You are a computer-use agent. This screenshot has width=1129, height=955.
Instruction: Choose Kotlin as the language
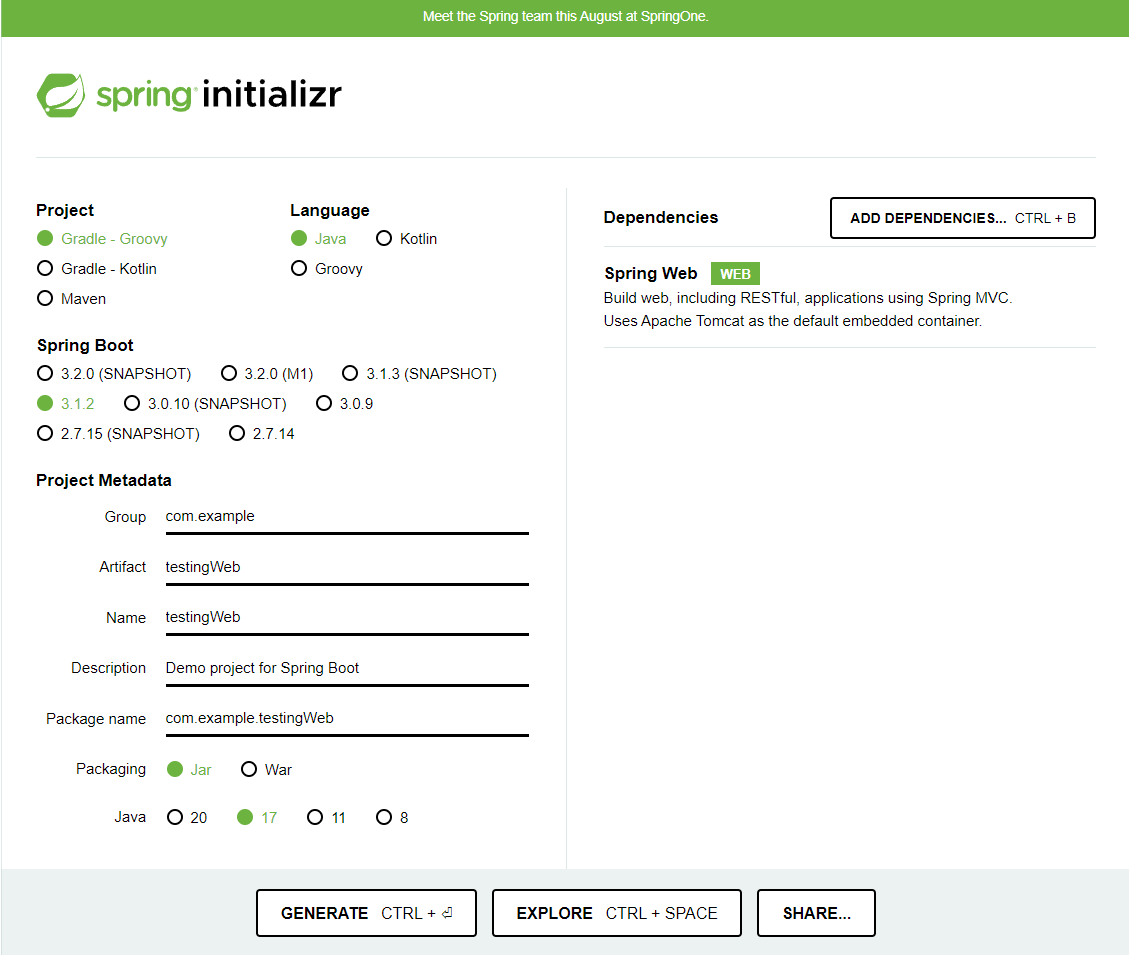(x=406, y=238)
